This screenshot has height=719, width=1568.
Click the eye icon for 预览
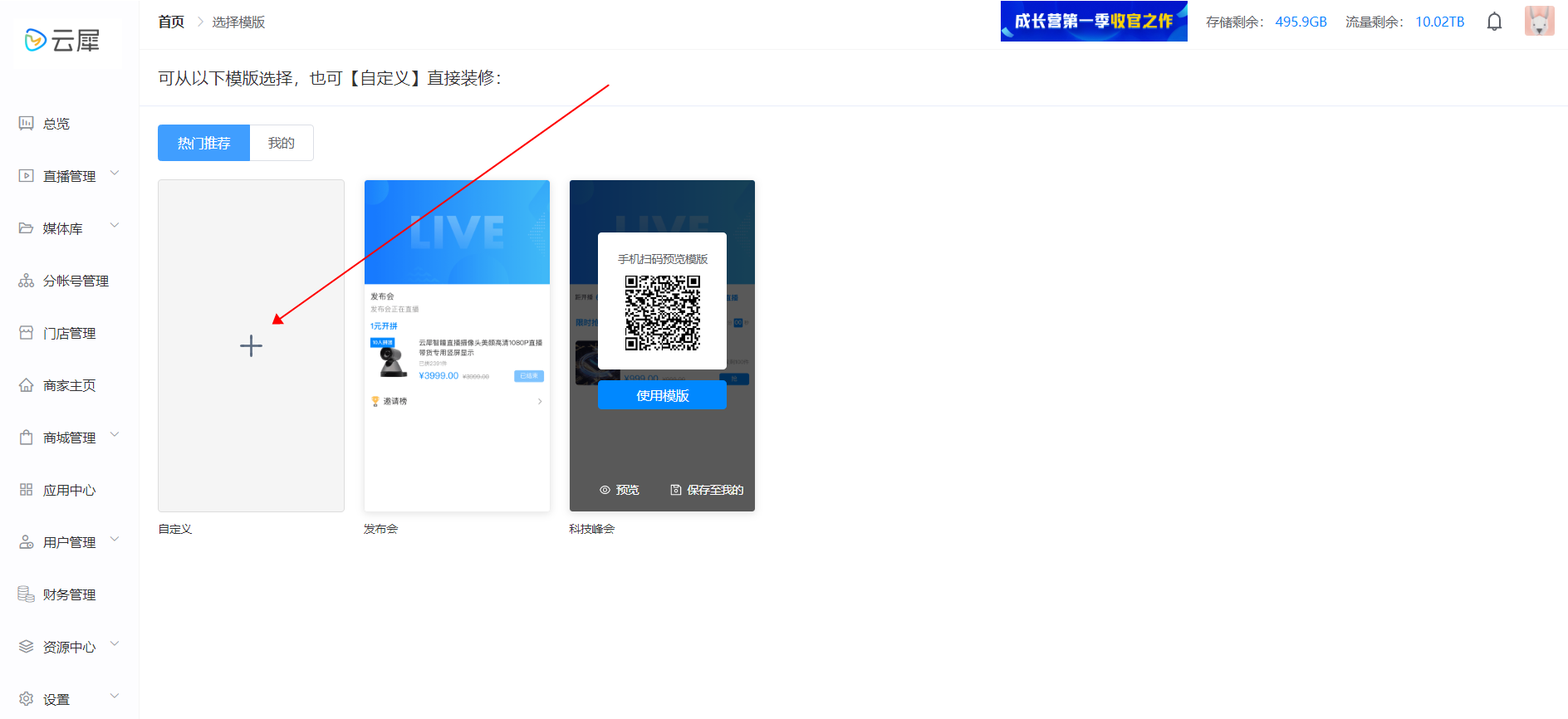pyautogui.click(x=605, y=490)
